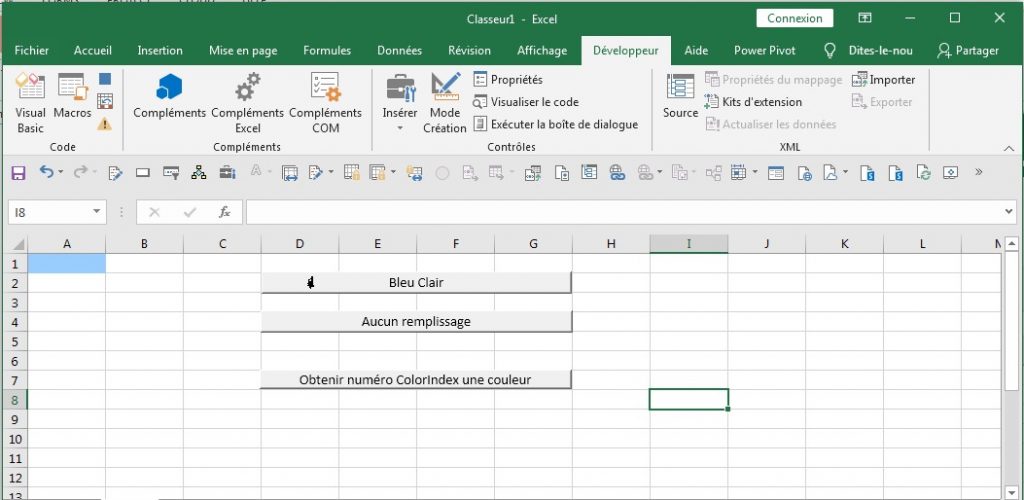Click Exécuter la boîte de dialogue
Image resolution: width=1024 pixels, height=500 pixels.
point(556,124)
